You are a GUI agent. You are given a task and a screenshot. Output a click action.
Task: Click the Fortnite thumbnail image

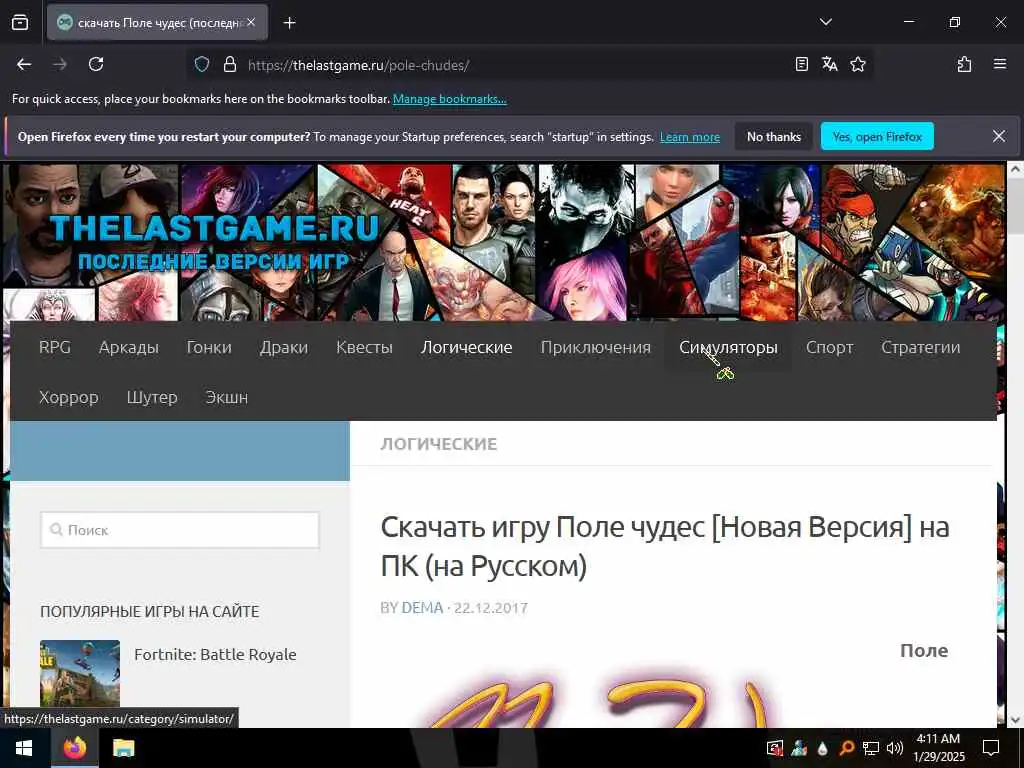point(80,673)
